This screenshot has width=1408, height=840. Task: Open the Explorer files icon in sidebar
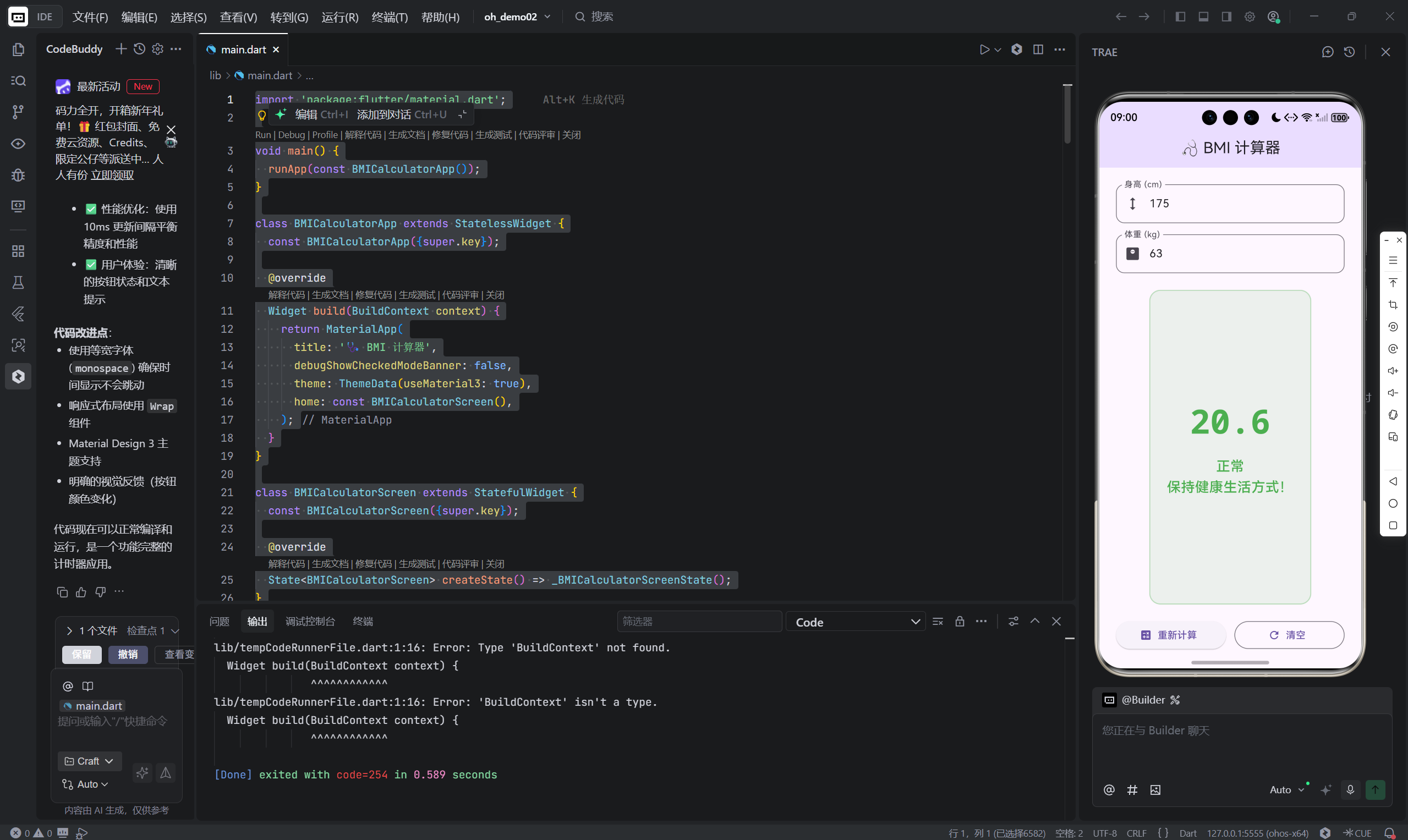[x=18, y=50]
